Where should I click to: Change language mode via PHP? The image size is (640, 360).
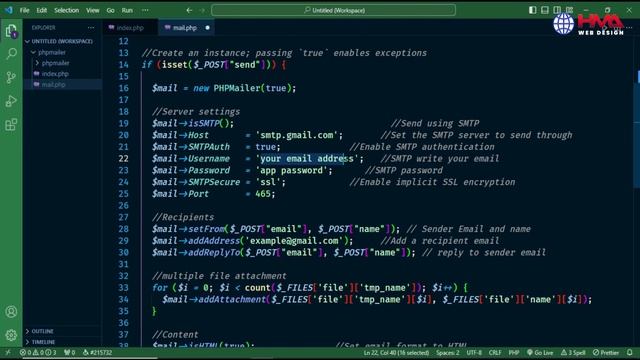tap(514, 352)
